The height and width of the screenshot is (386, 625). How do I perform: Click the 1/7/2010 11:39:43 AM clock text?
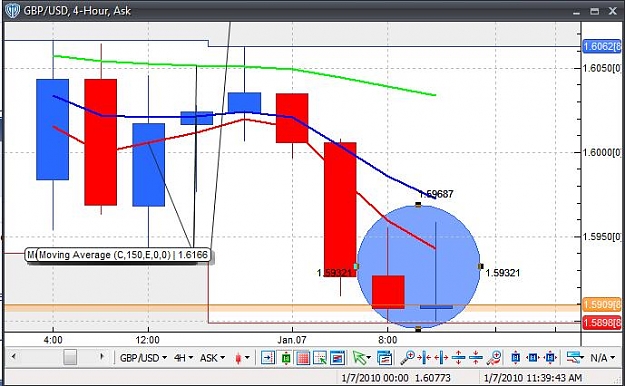[x=533, y=378]
